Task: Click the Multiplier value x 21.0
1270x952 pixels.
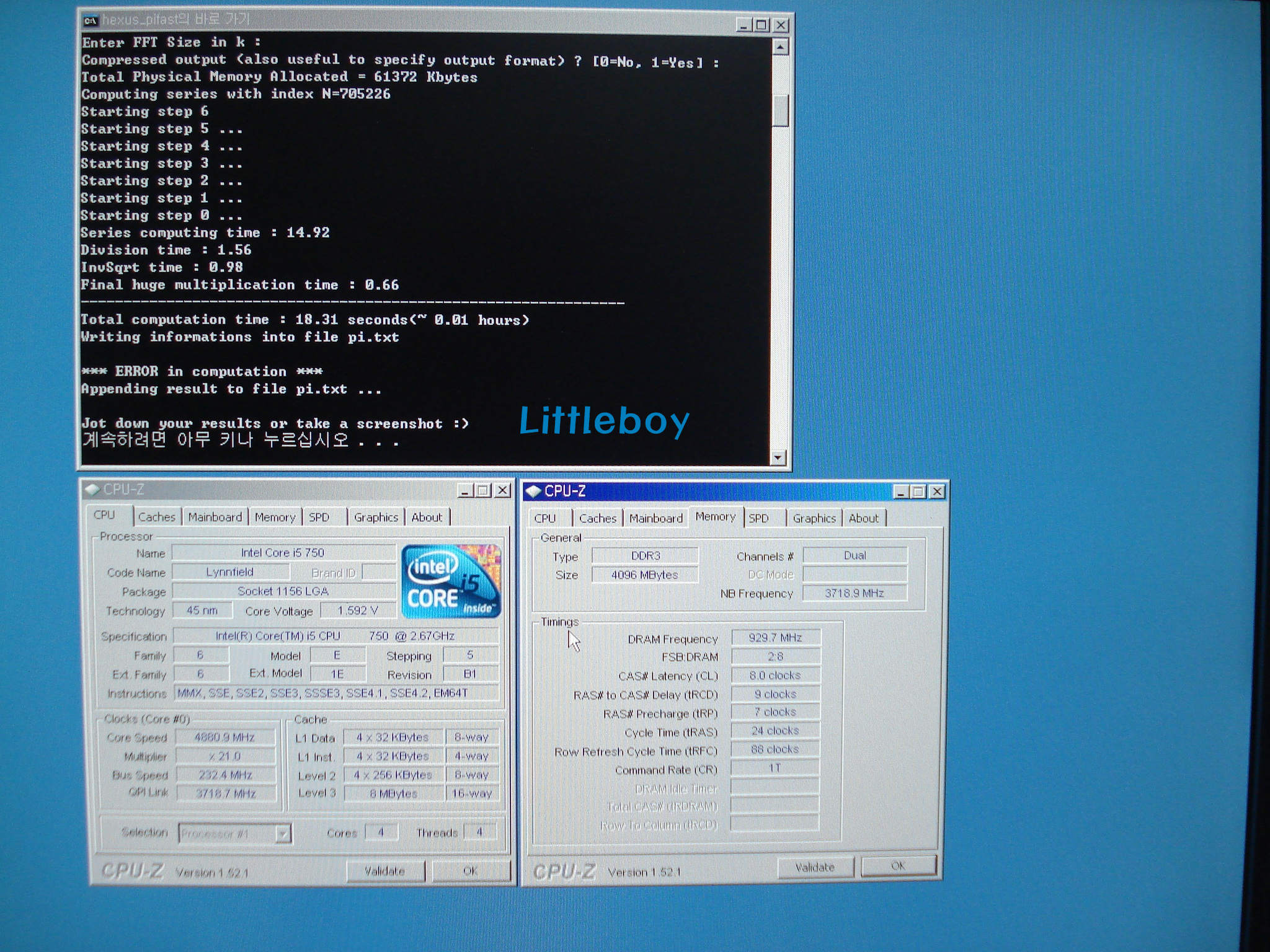Action: point(225,756)
